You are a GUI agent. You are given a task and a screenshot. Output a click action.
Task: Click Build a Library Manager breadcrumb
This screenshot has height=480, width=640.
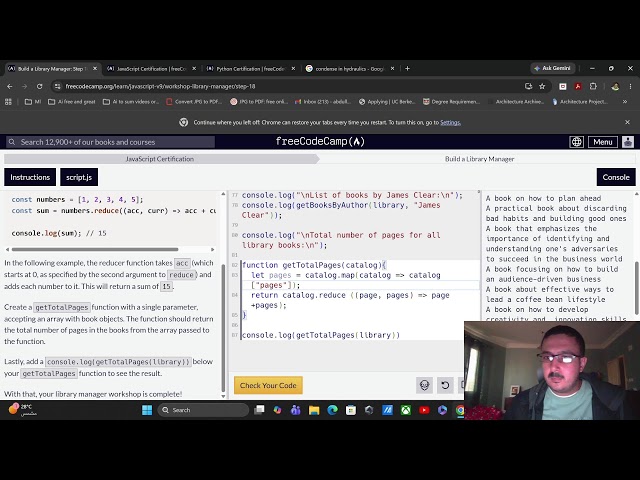click(479, 159)
